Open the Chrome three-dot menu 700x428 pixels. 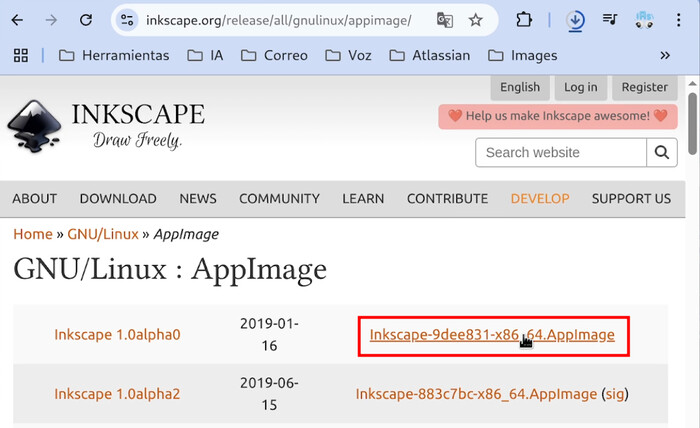679,20
